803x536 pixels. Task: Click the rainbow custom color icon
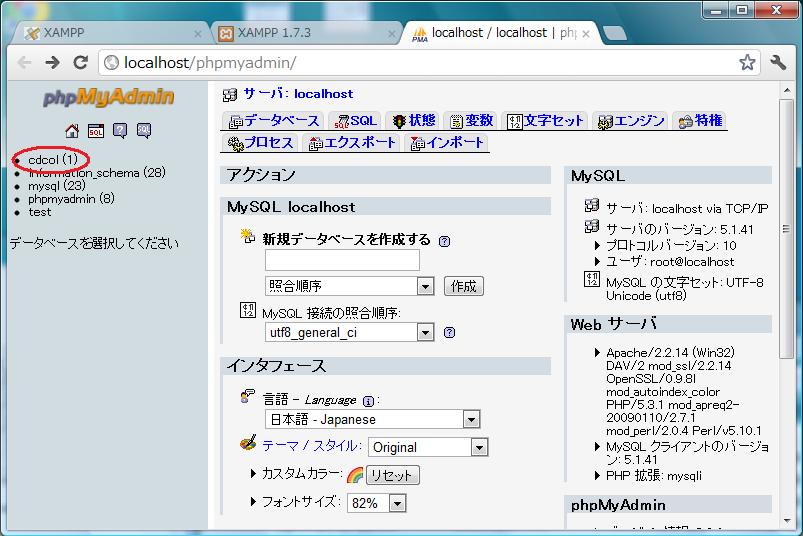[x=355, y=475]
